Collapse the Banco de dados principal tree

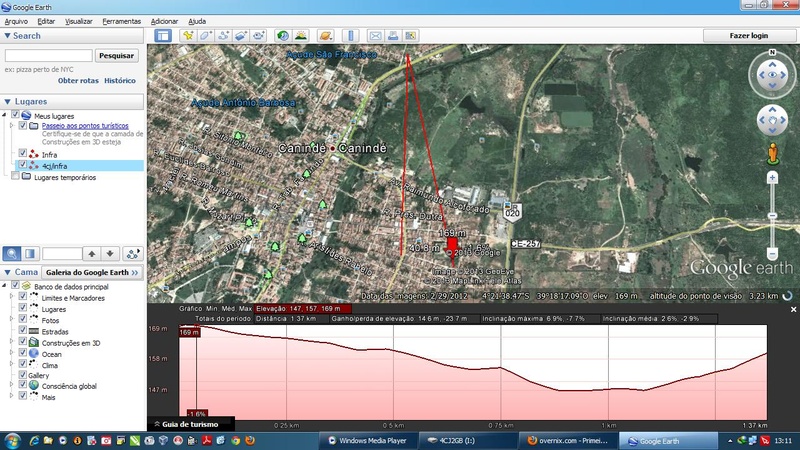[x=3, y=288]
